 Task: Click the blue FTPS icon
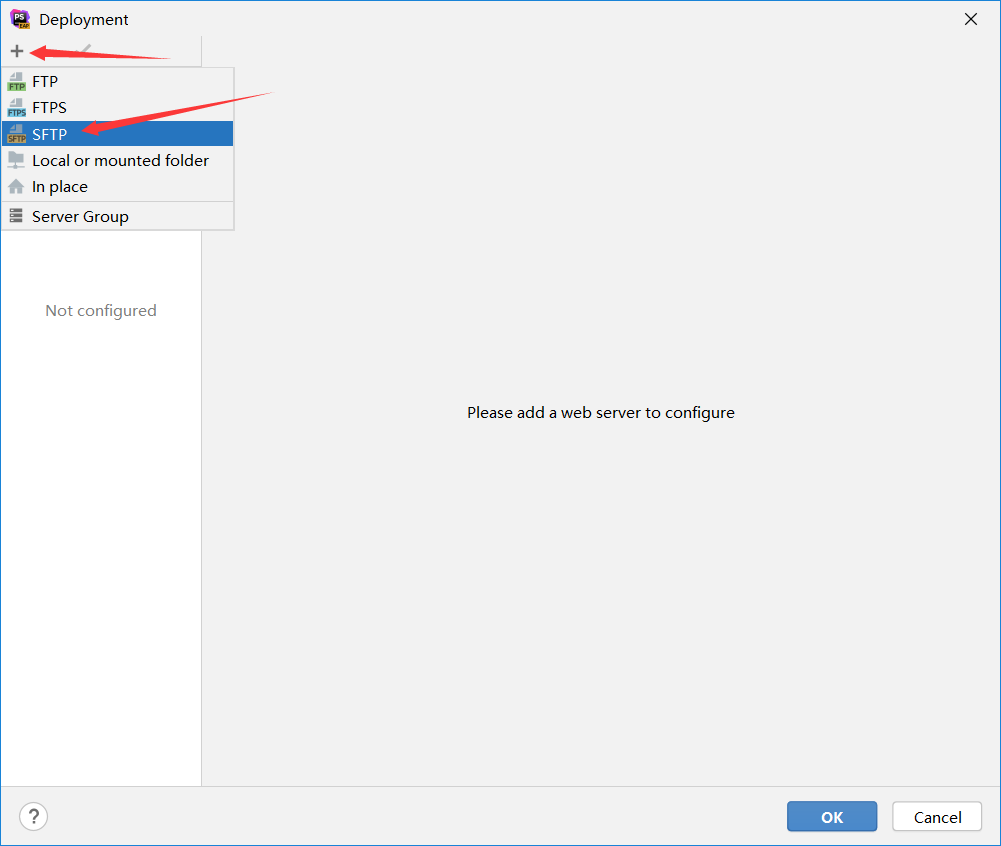[17, 108]
